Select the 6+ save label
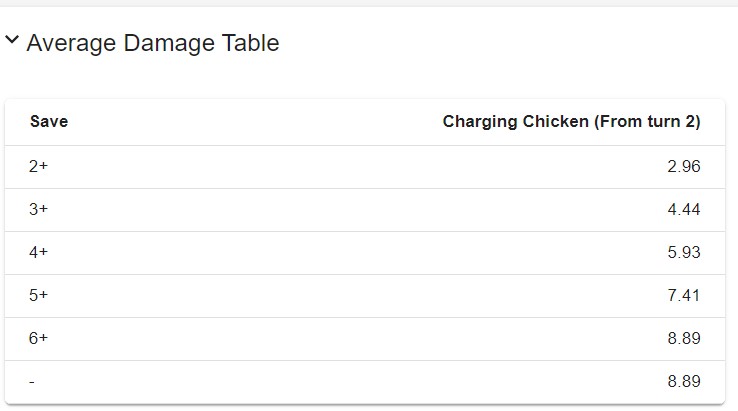 click(x=39, y=339)
